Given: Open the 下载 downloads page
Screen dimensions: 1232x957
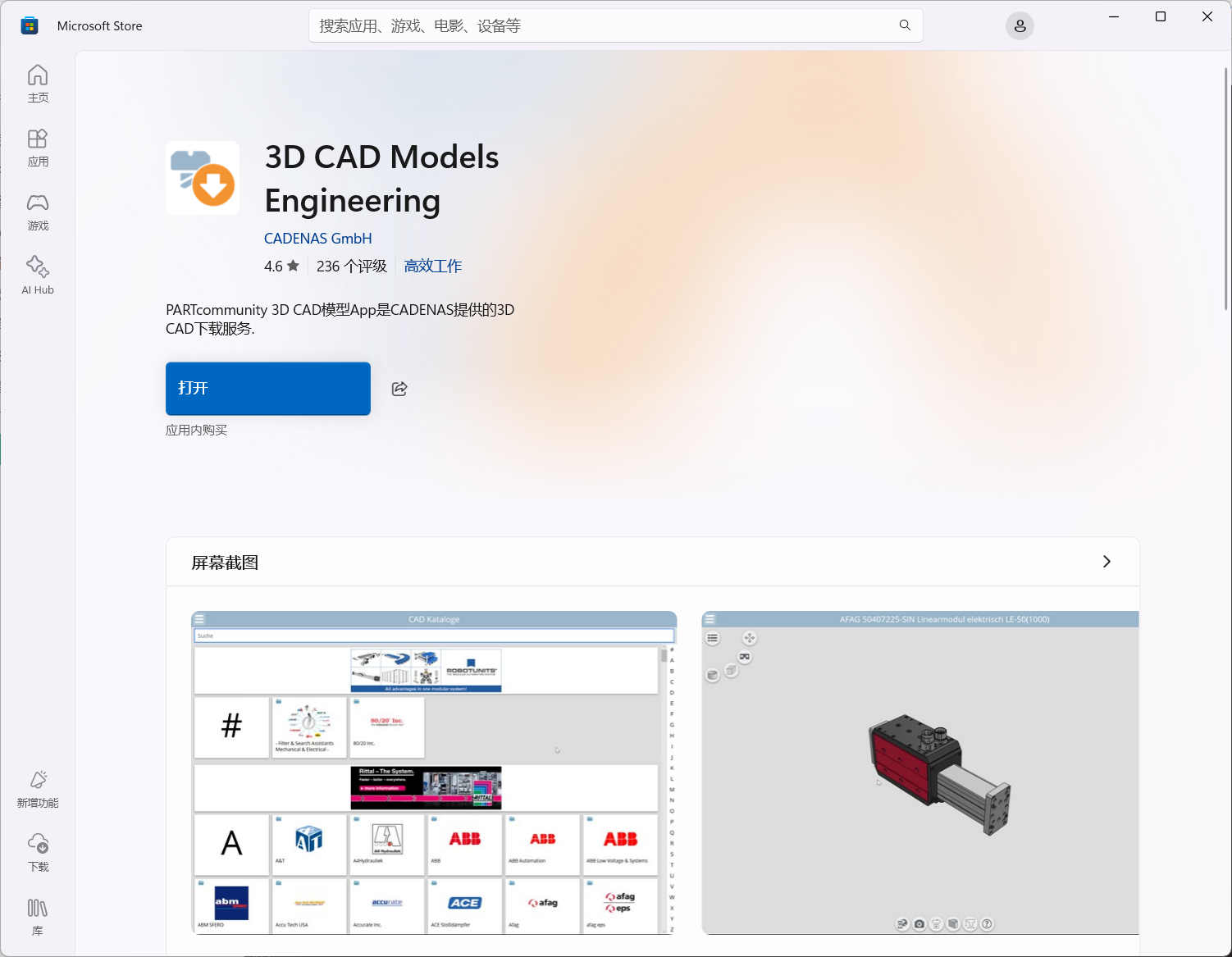Looking at the screenshot, I should tap(38, 853).
